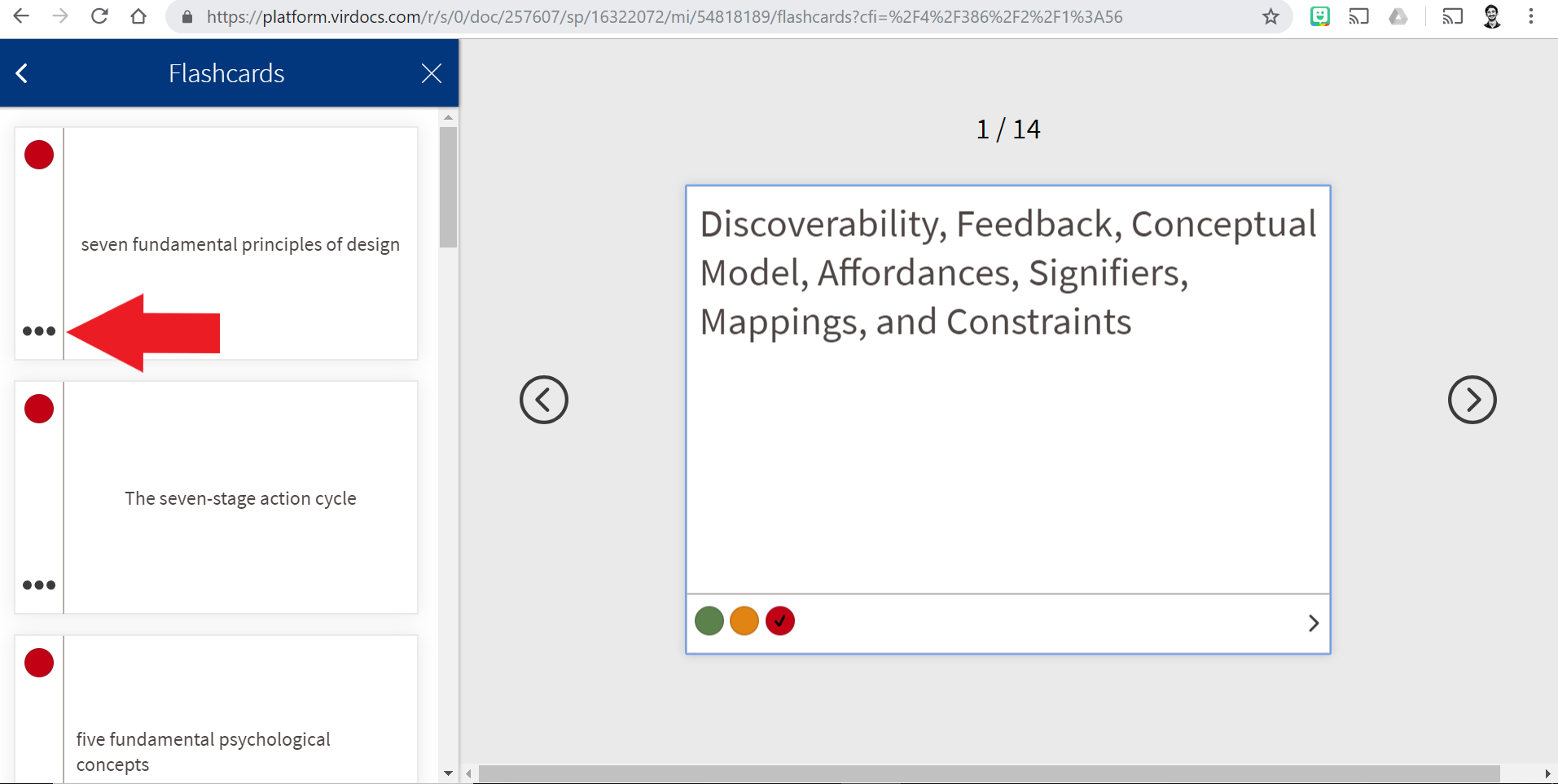
Task: Reload the page in browser
Action: (99, 16)
